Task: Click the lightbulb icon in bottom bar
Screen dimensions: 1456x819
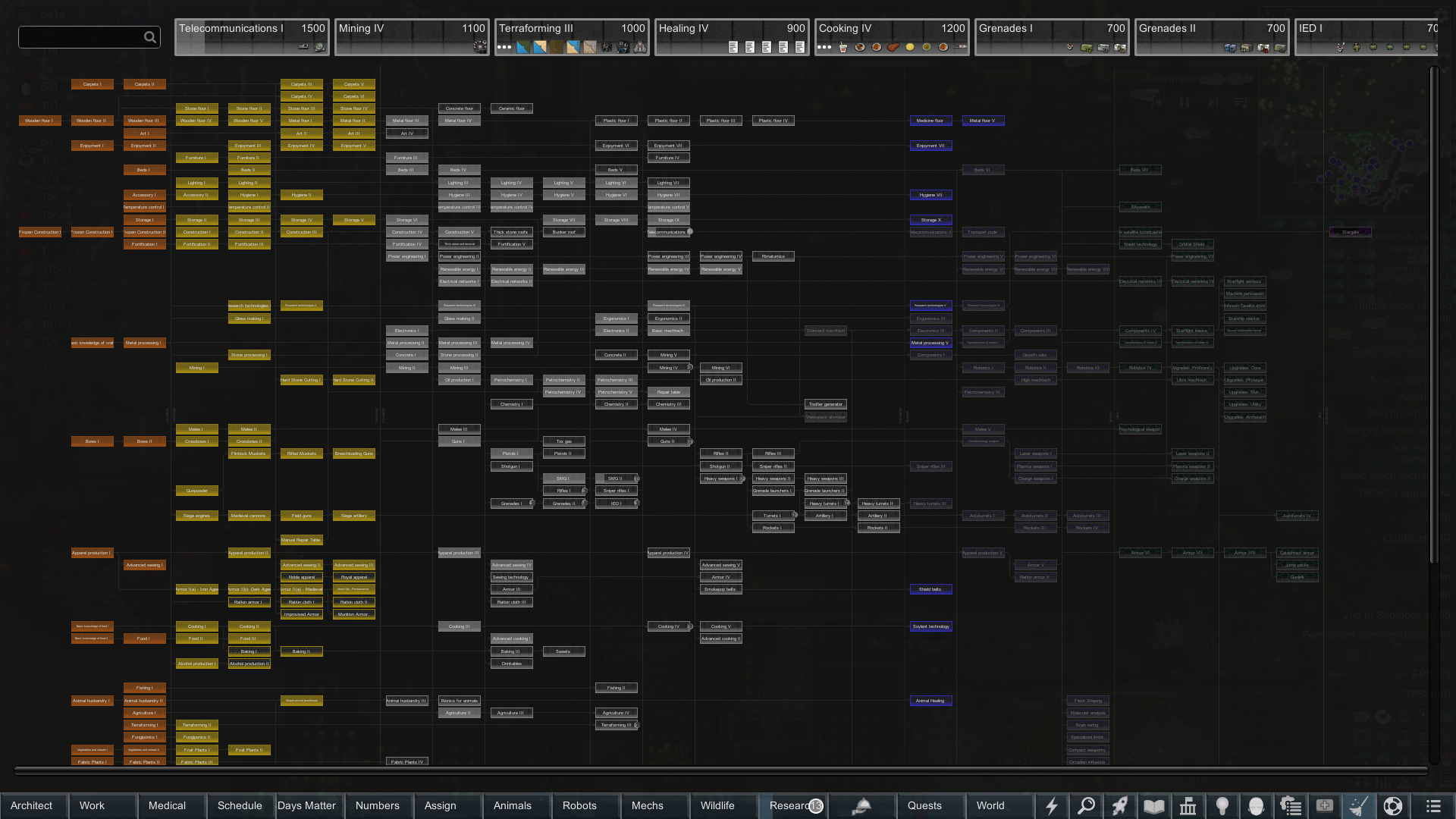Action: pyautogui.click(x=1222, y=806)
